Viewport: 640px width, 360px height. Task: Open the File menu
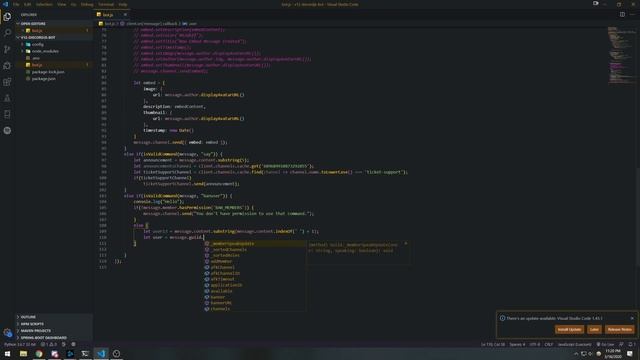(16, 4)
